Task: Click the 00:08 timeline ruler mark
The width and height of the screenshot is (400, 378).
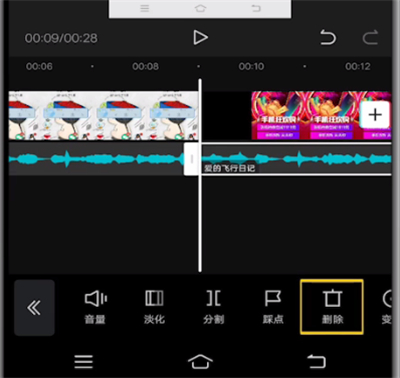Action: [x=145, y=66]
